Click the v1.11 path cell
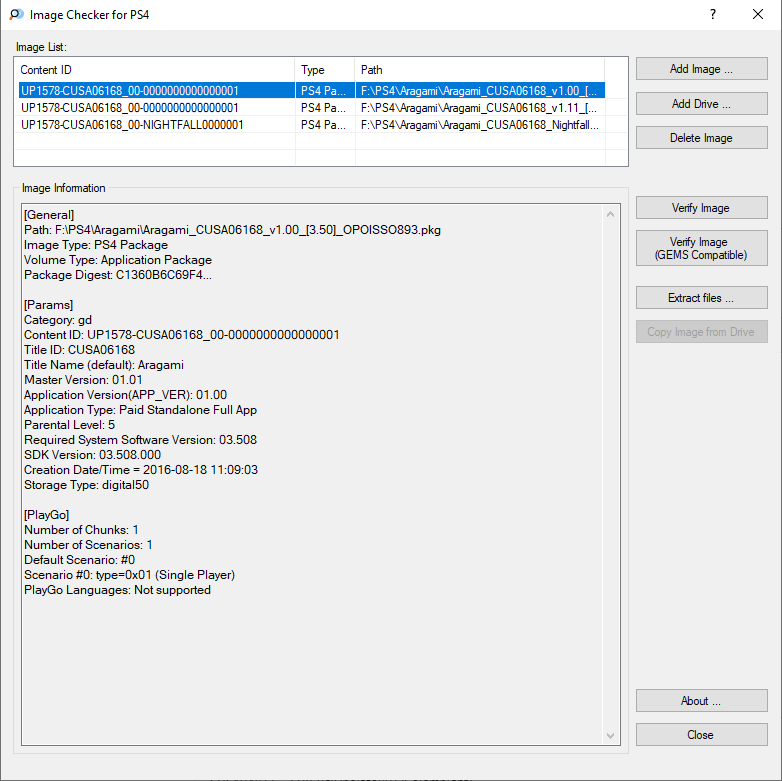This screenshot has width=782, height=781. 479,108
